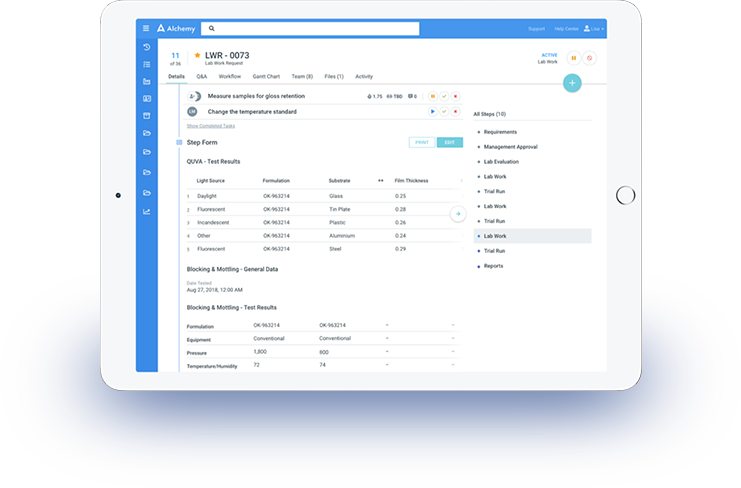Click the table scroll right arrow button
Image resolution: width=741 pixels, height=488 pixels.
[x=458, y=214]
